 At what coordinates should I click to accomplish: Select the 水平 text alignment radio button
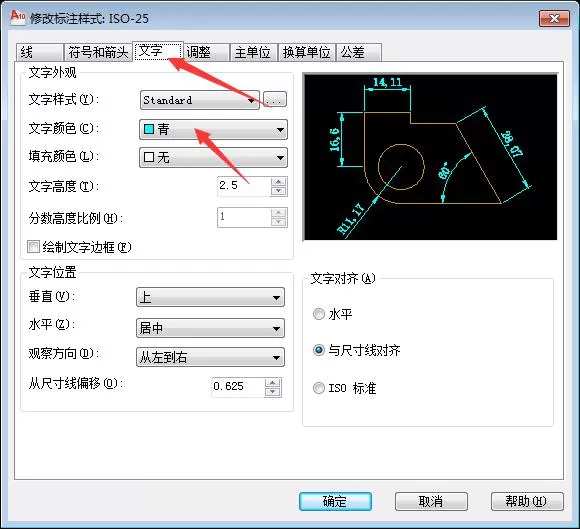click(318, 314)
